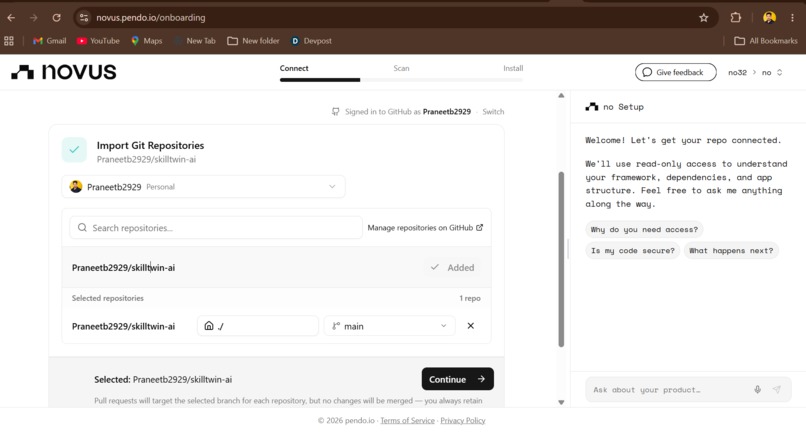Click the browser address bar URL
This screenshot has width=806, height=432.
tap(151, 17)
